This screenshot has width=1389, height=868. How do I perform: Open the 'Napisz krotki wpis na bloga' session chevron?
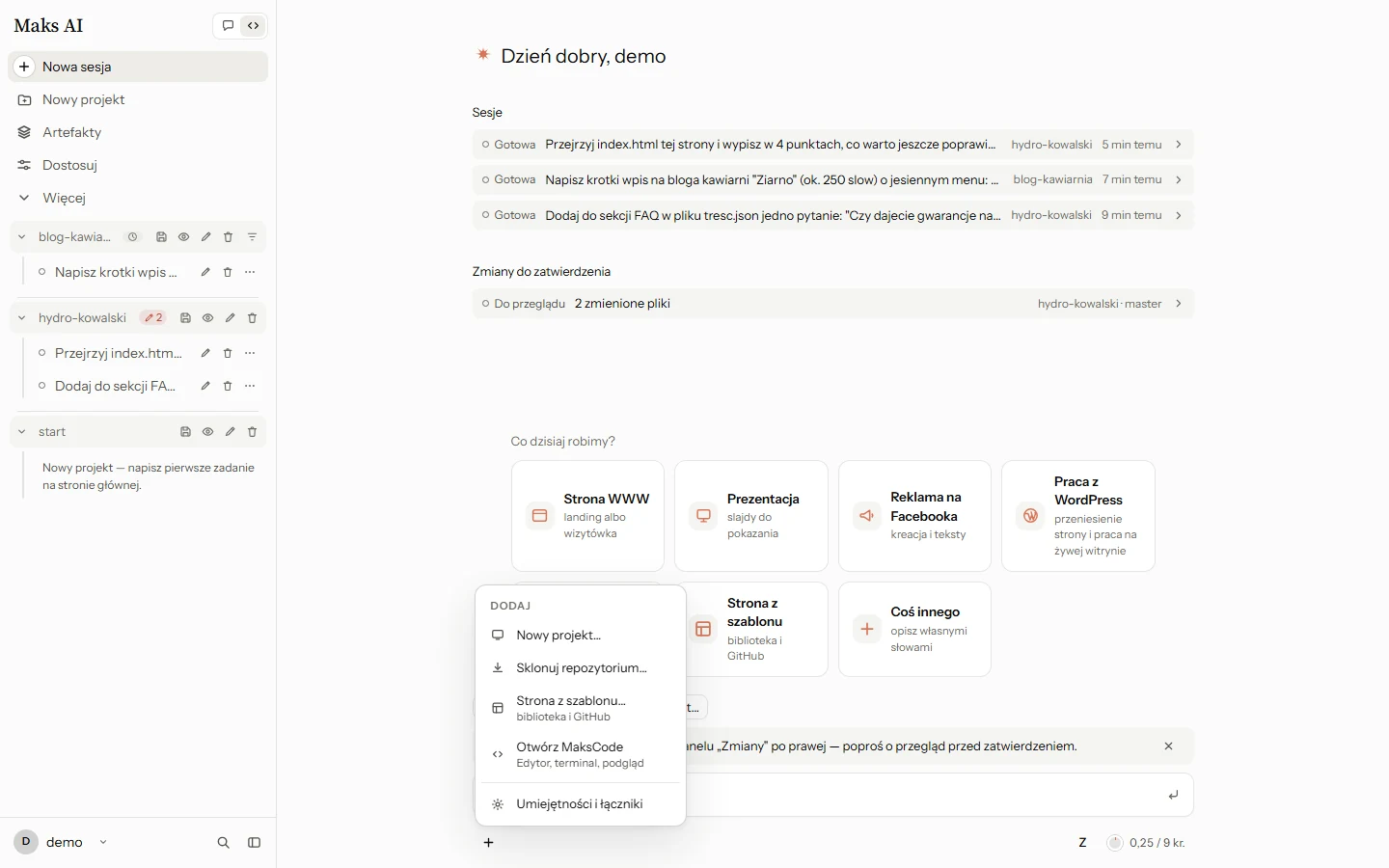click(x=1179, y=179)
